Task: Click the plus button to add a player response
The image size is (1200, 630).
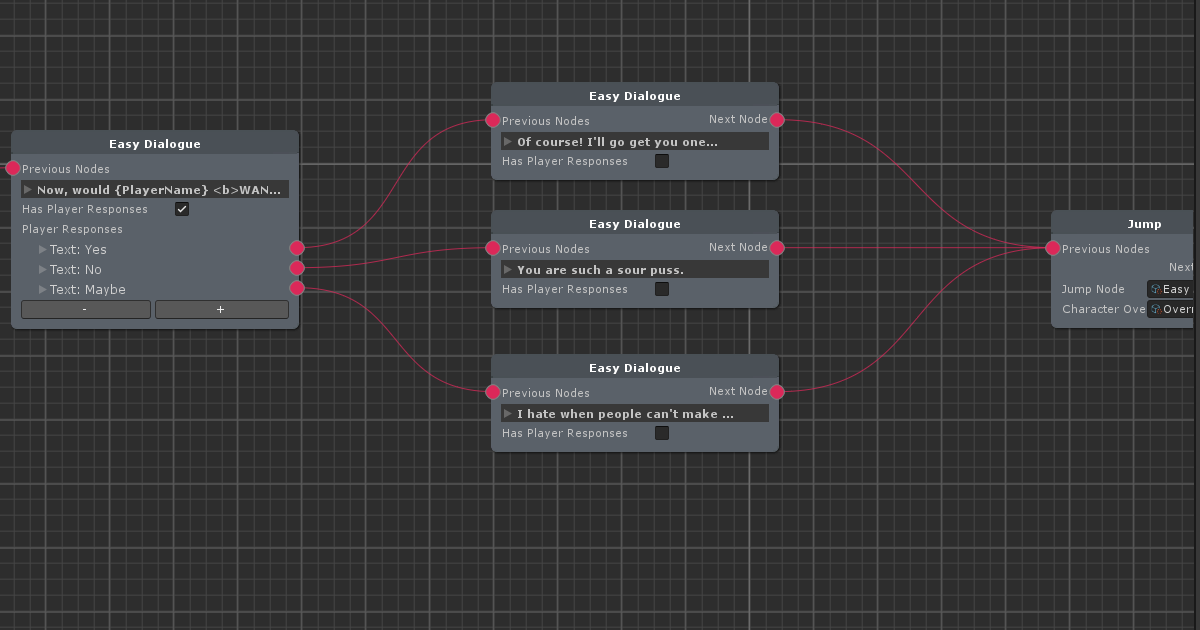Action: (222, 309)
